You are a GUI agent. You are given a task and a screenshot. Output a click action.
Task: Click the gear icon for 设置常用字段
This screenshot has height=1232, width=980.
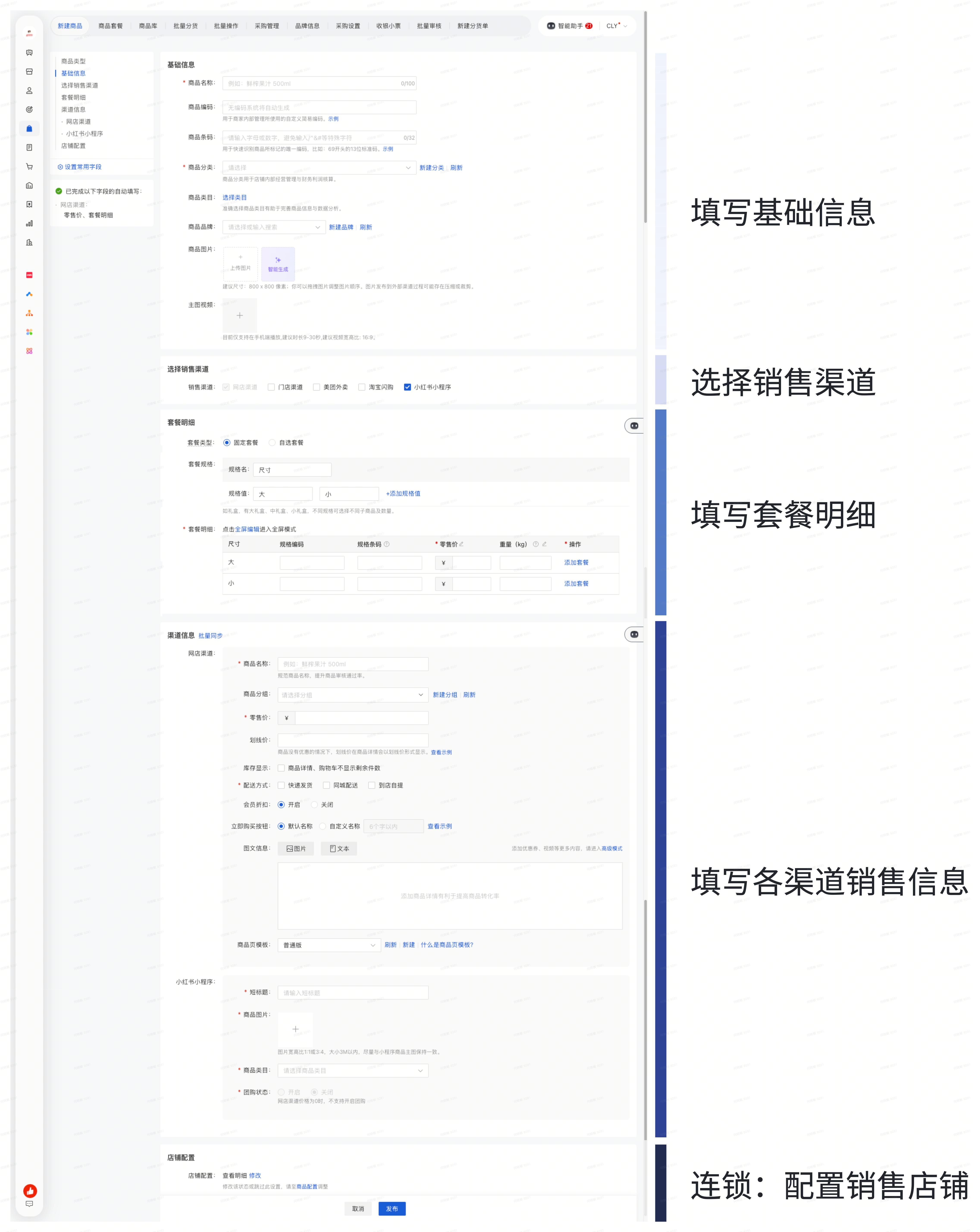pyautogui.click(x=60, y=167)
